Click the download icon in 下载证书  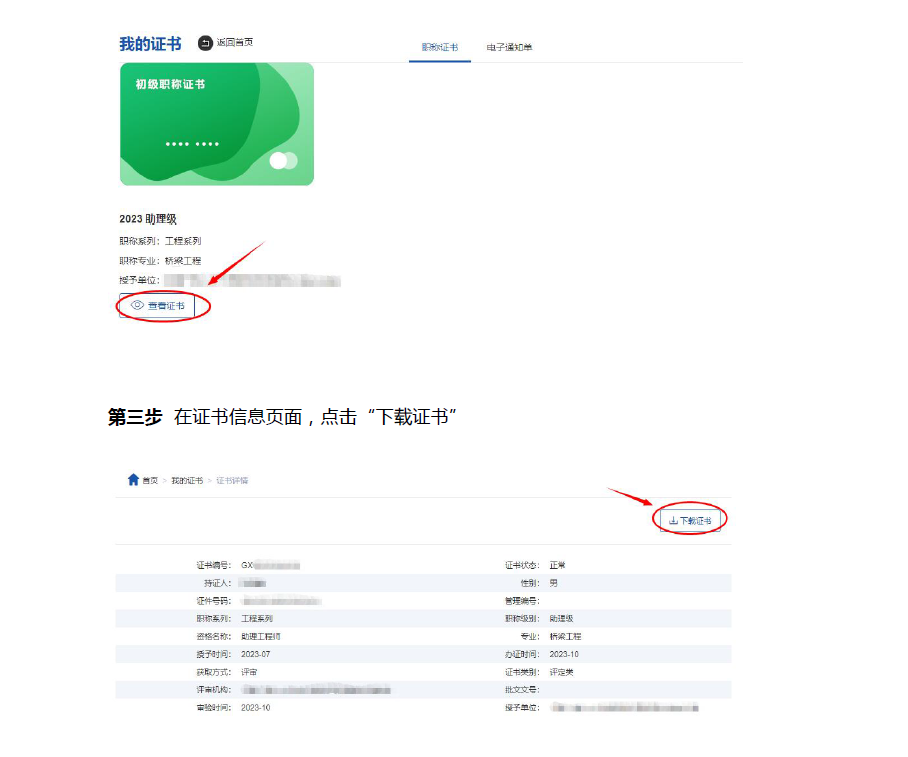[x=673, y=521]
